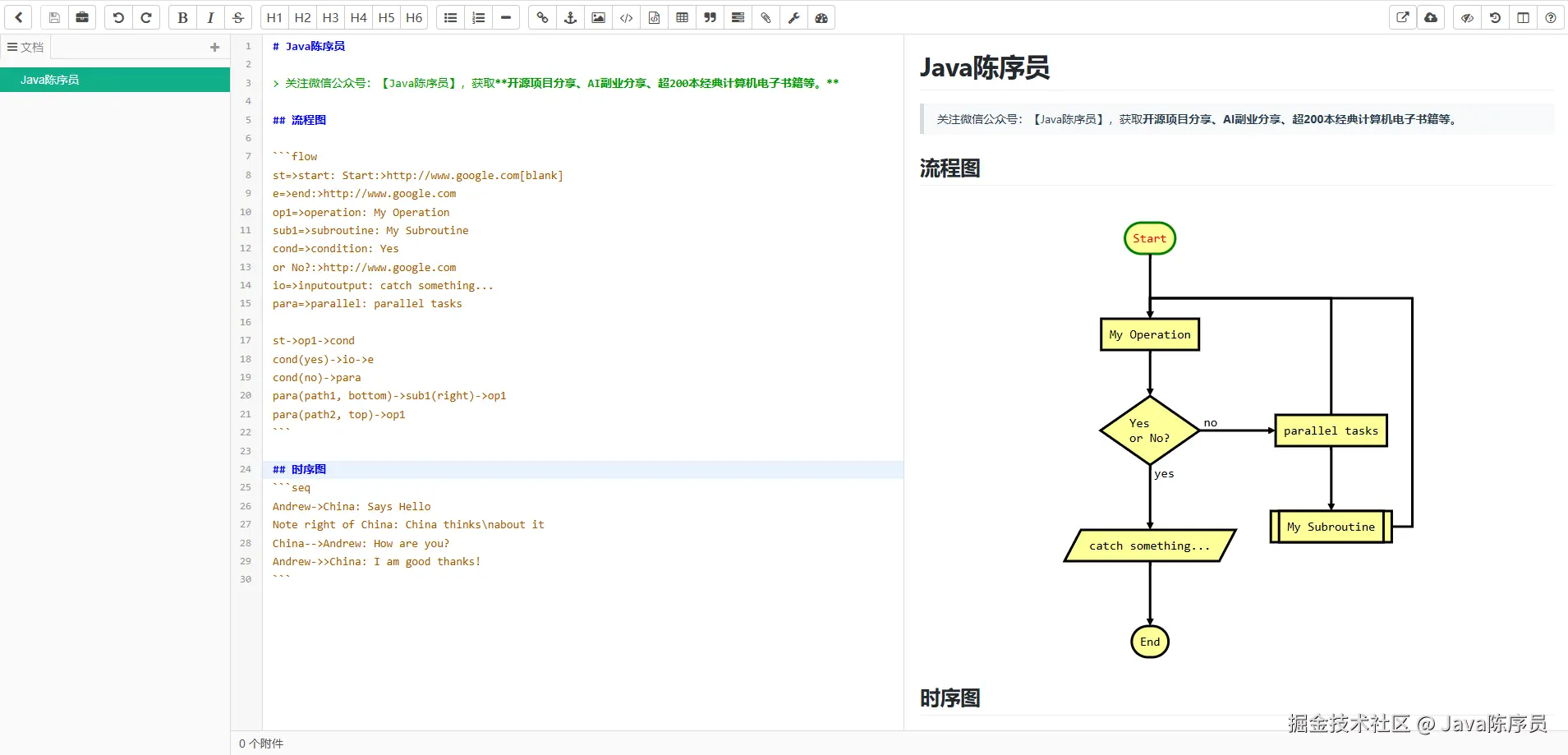
Task: Toggle italic formatting
Action: coord(210,17)
